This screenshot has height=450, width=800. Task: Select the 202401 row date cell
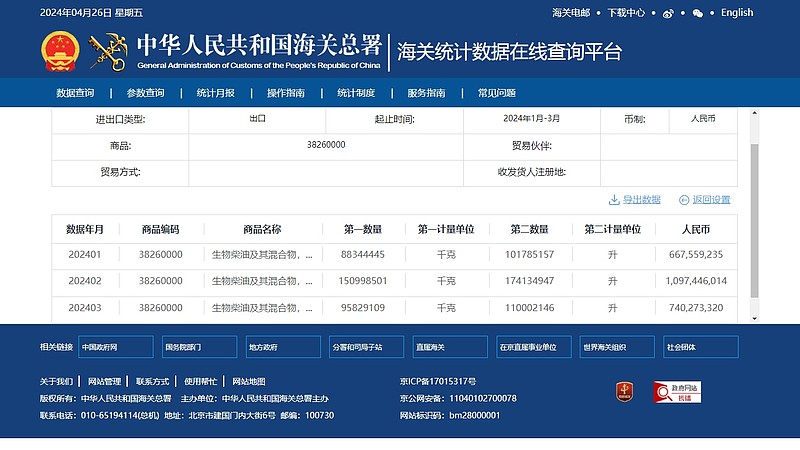click(x=85, y=255)
